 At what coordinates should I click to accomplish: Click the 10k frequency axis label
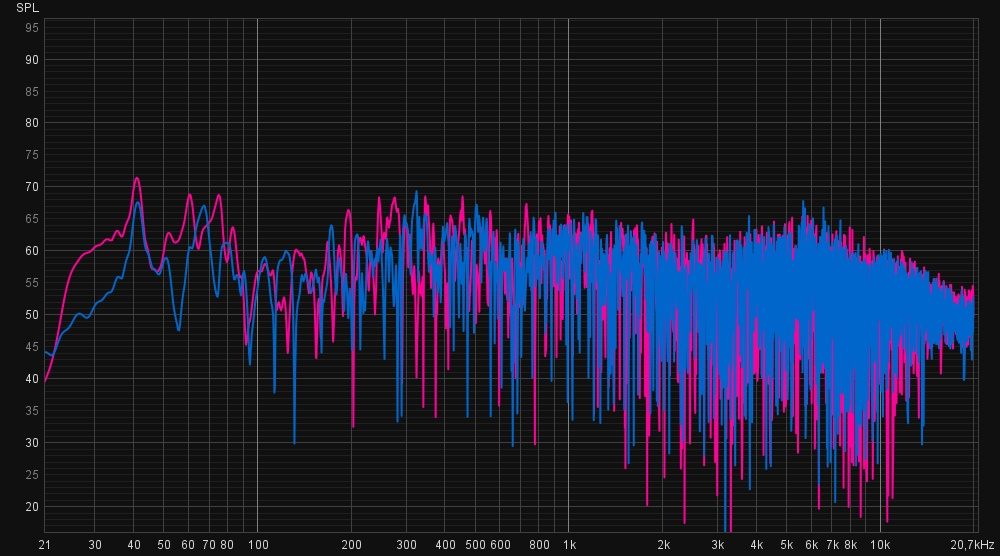pyautogui.click(x=881, y=545)
